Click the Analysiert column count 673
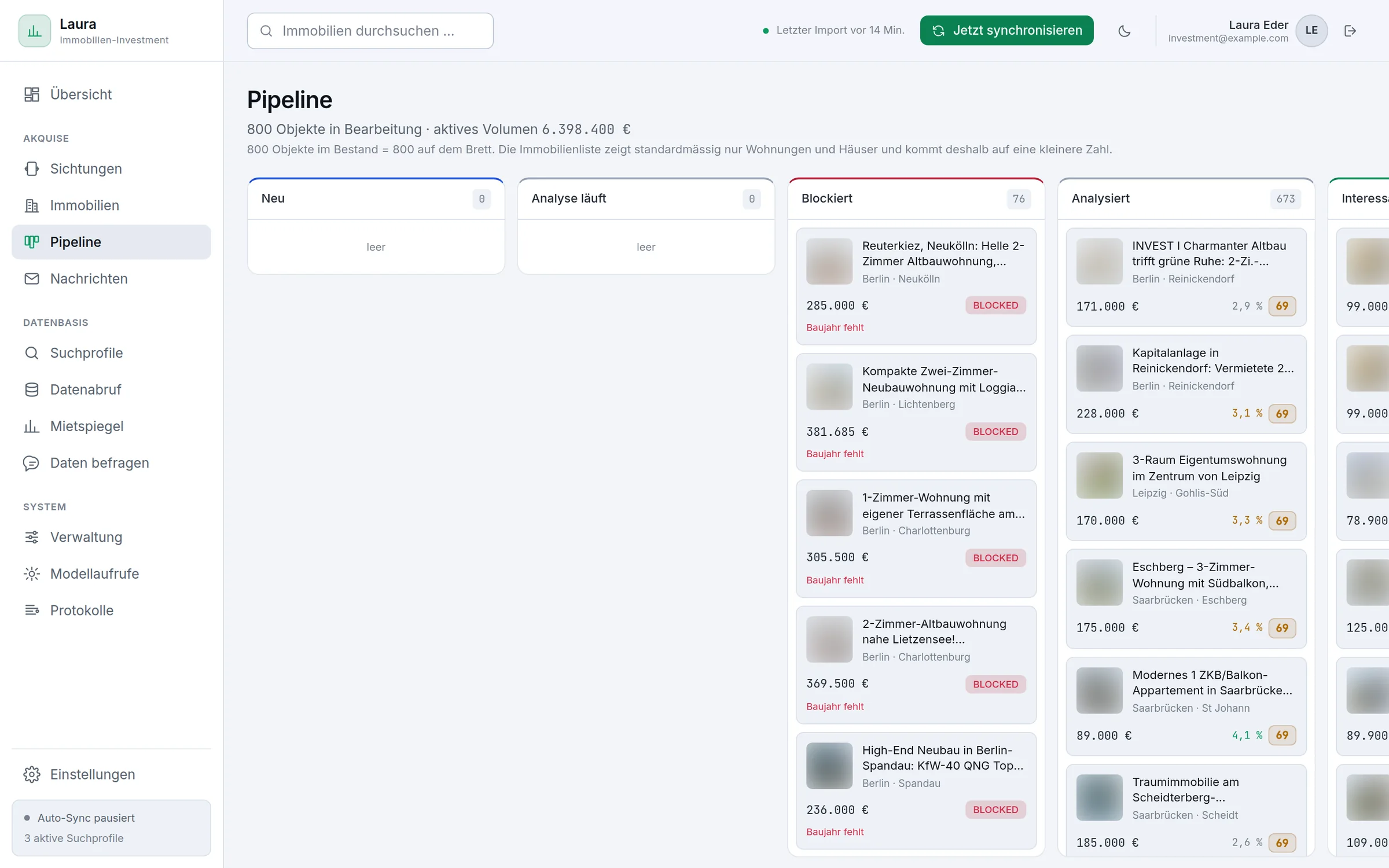This screenshot has height=868, width=1389. click(x=1285, y=199)
